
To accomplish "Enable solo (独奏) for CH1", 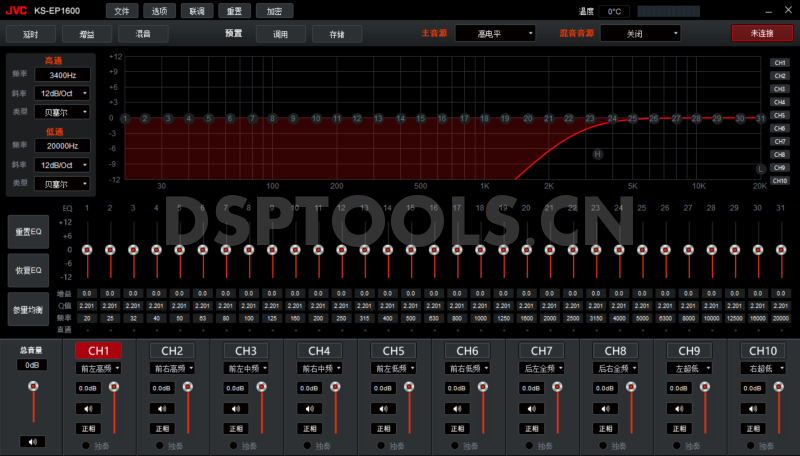I will [87, 445].
